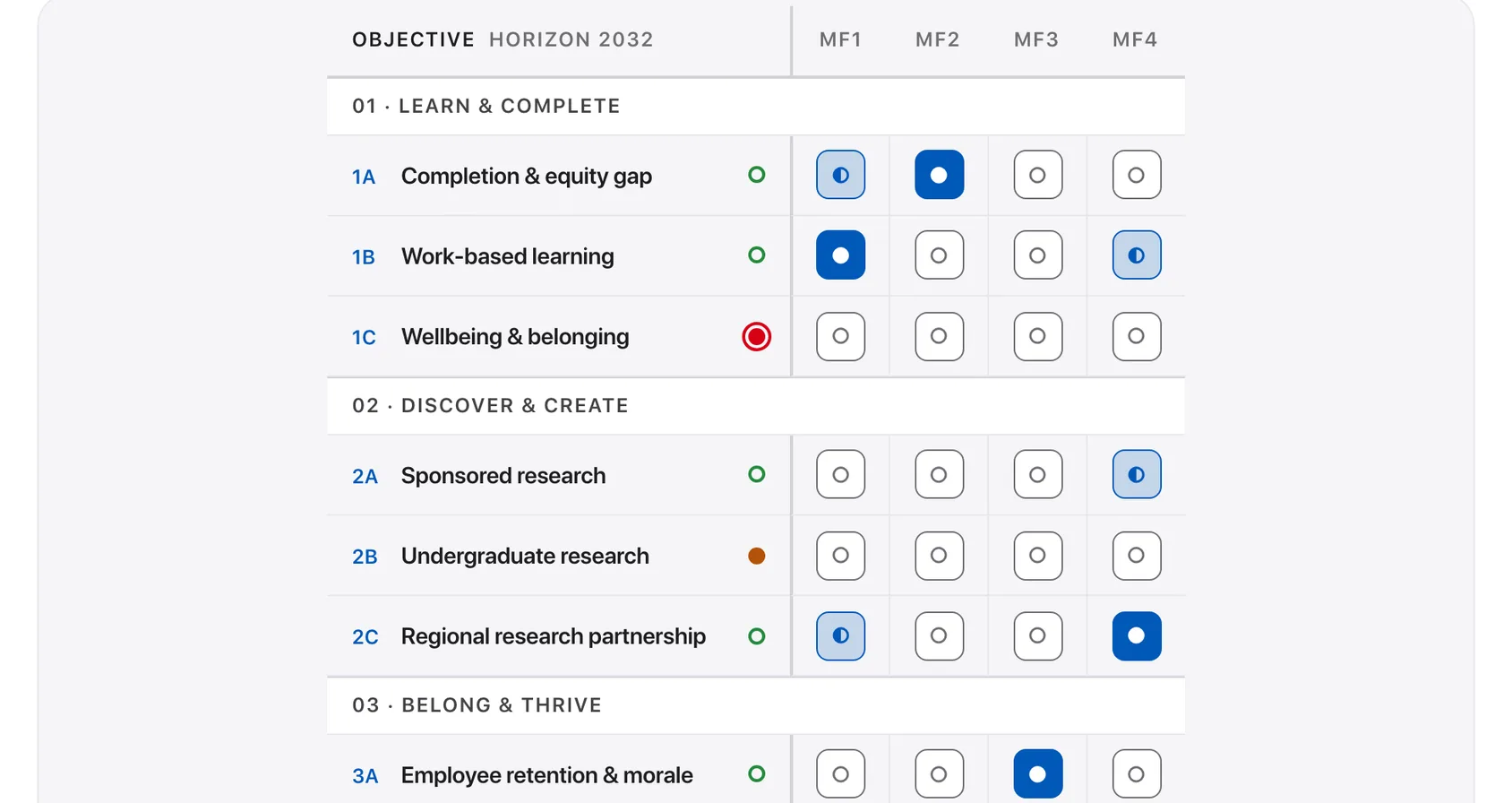The image size is (1512, 803).
Task: Toggle the half-filled MF4 cell for Work-based learning
Action: tap(1137, 255)
